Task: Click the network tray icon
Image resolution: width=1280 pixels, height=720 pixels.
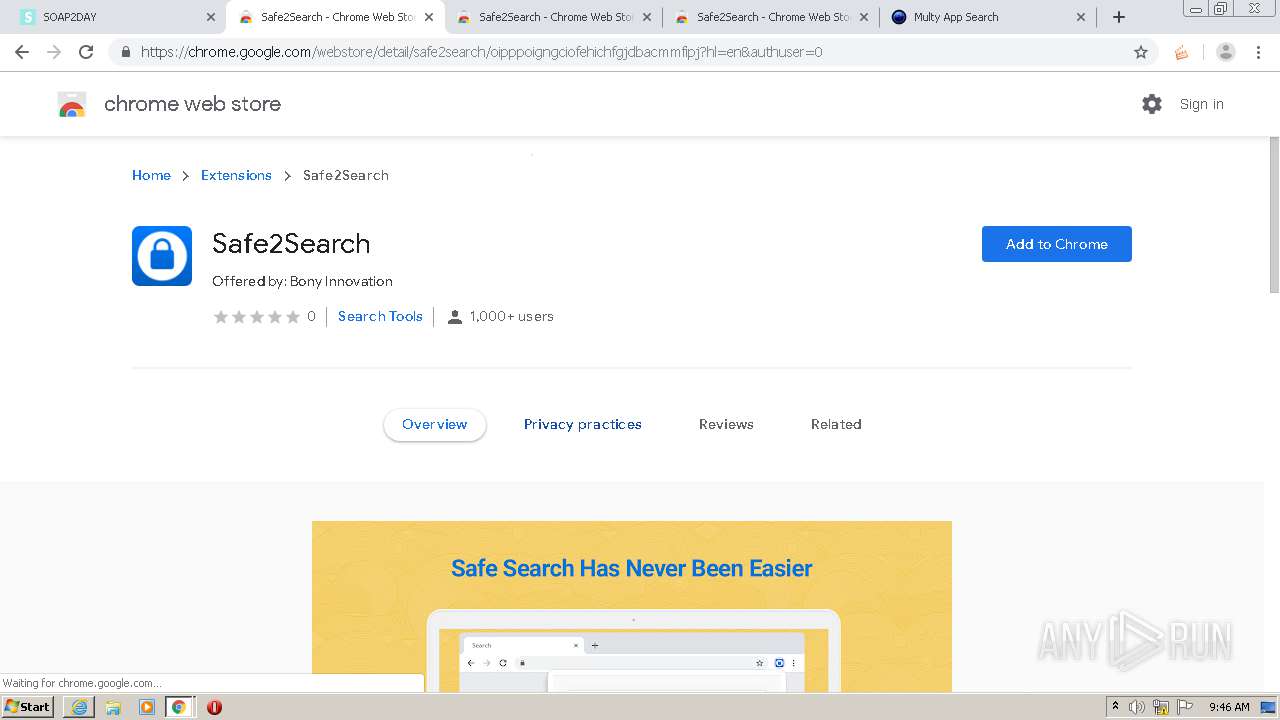Action: 1161,707
